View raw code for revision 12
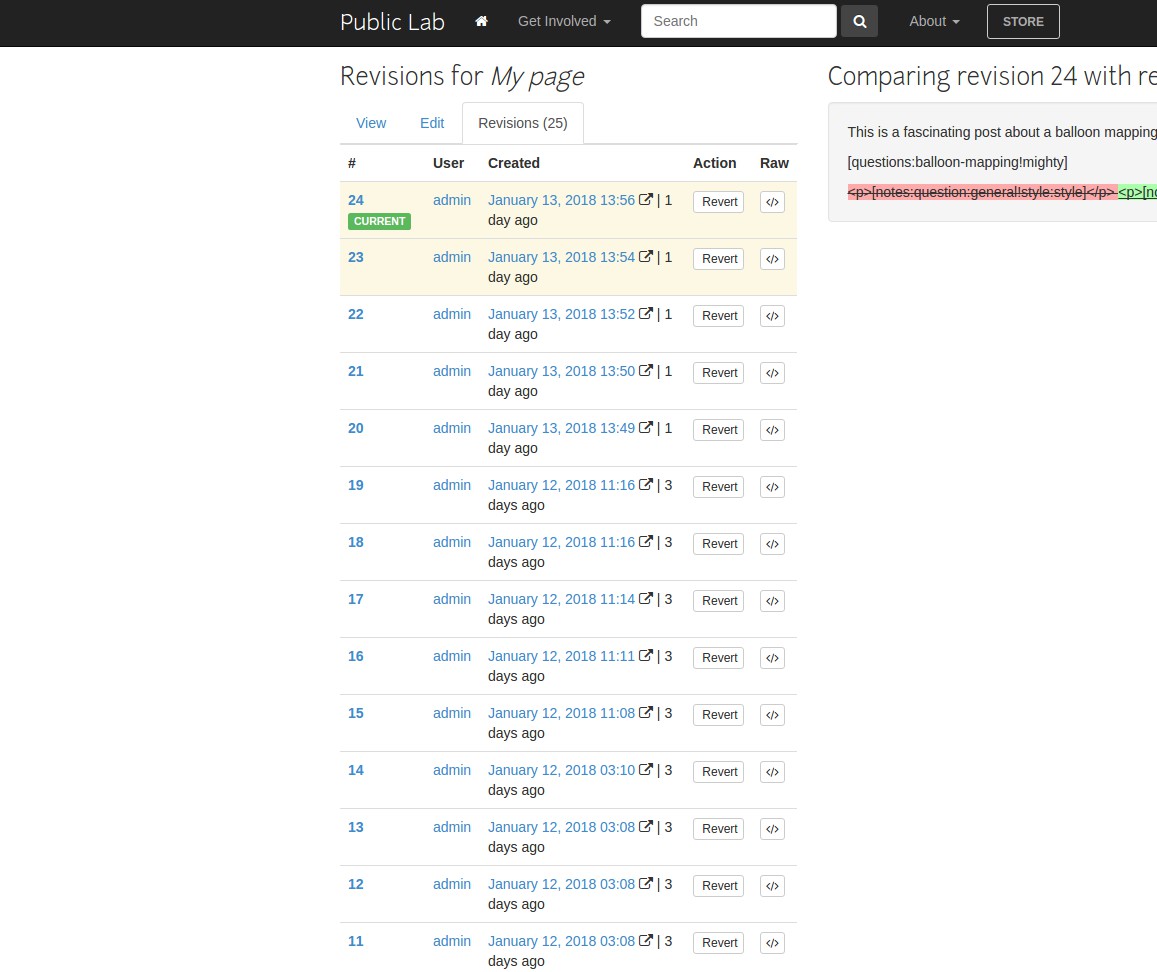This screenshot has height=972, width=1157. tap(772, 886)
